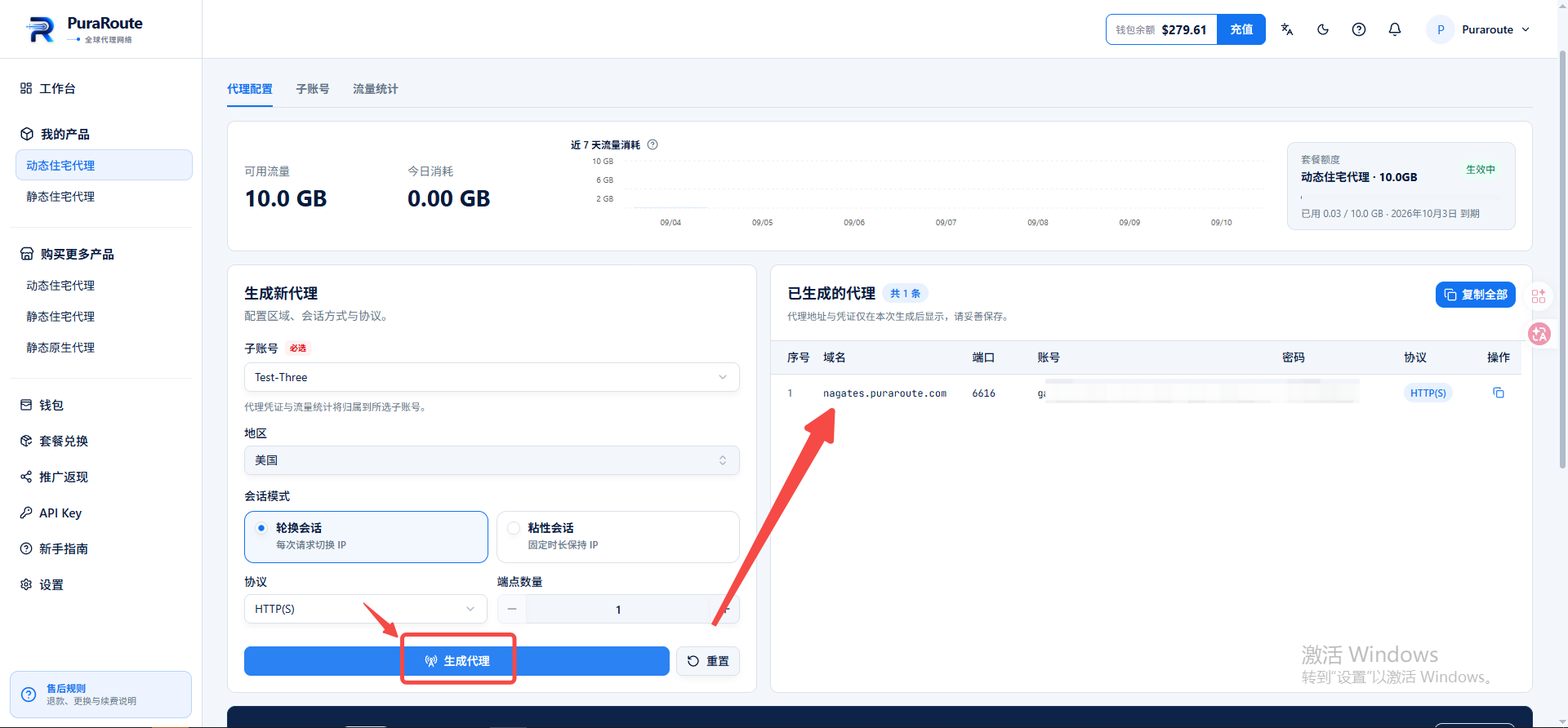
Task: Click the 09/10 chart date label
Action: tap(1221, 223)
